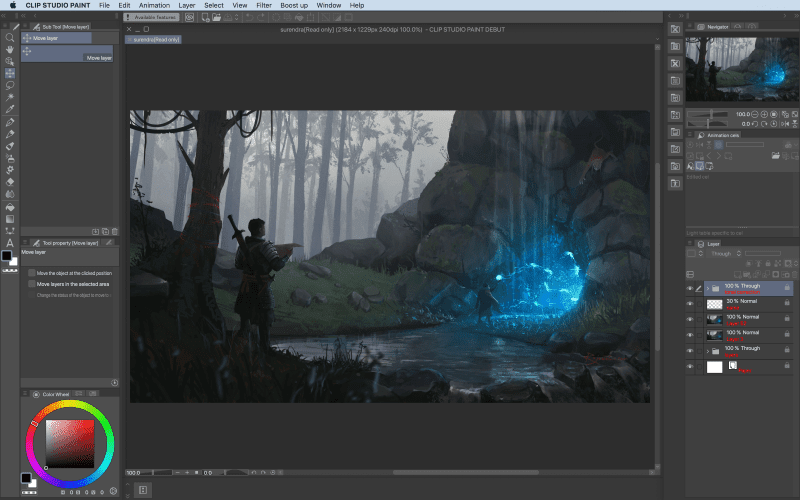Click the trash icon in the Sub Tool panel
The width and height of the screenshot is (800, 500).
point(114,232)
